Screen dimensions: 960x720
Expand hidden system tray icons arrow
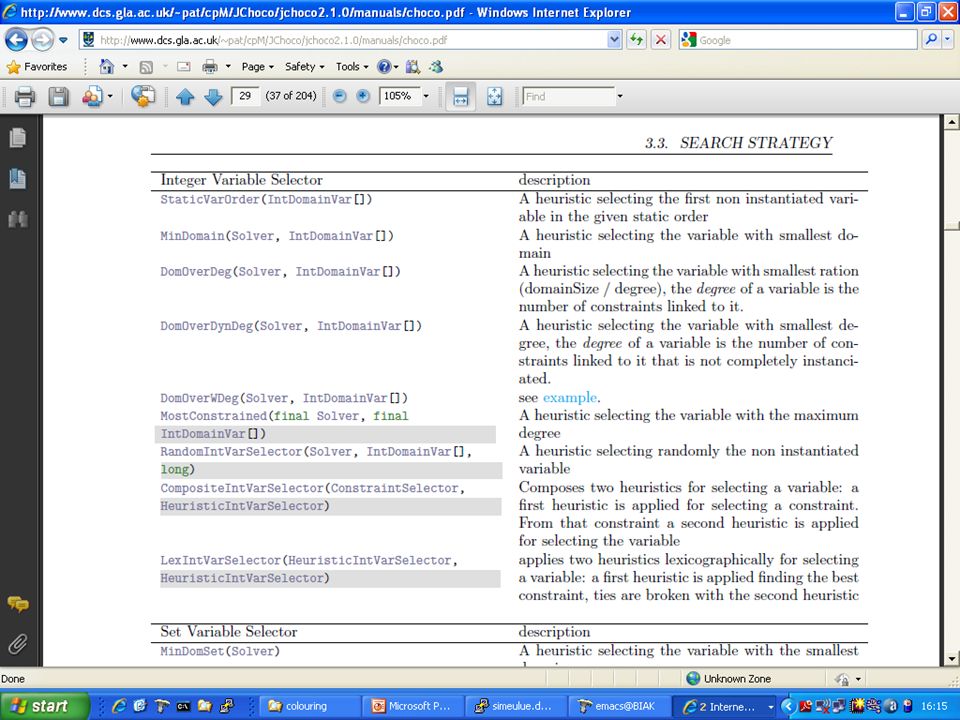788,706
